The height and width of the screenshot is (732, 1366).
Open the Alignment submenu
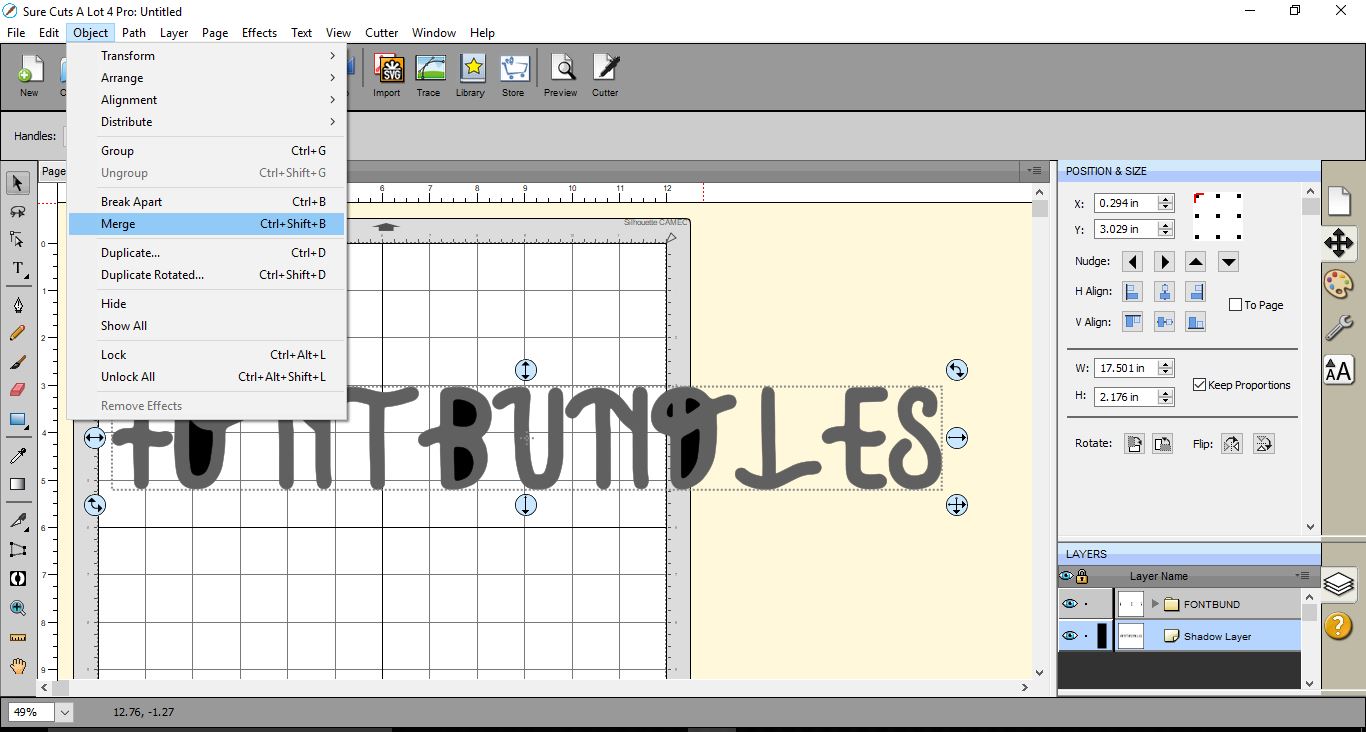[x=206, y=100]
